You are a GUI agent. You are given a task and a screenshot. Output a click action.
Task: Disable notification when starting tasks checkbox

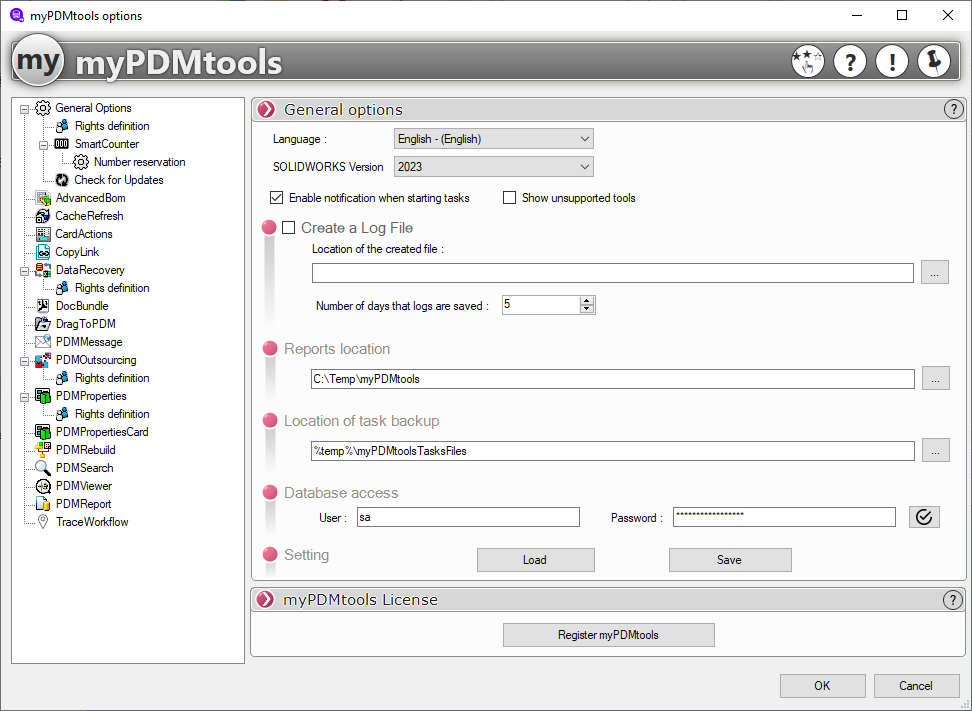[x=277, y=198]
